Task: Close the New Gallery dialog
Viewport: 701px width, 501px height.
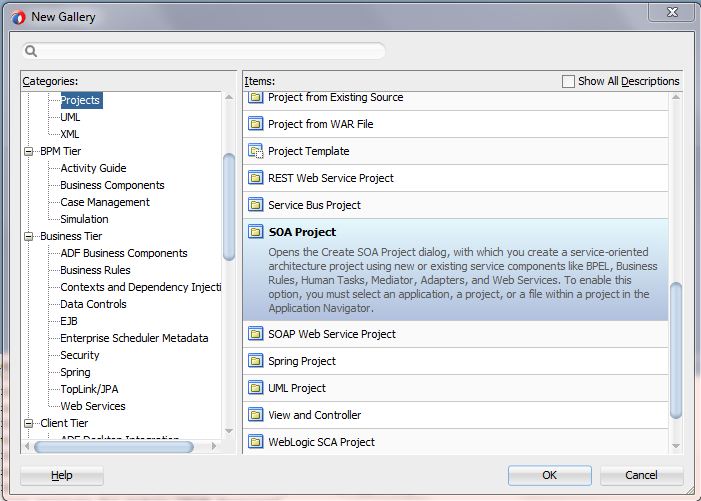Action: tap(672, 12)
